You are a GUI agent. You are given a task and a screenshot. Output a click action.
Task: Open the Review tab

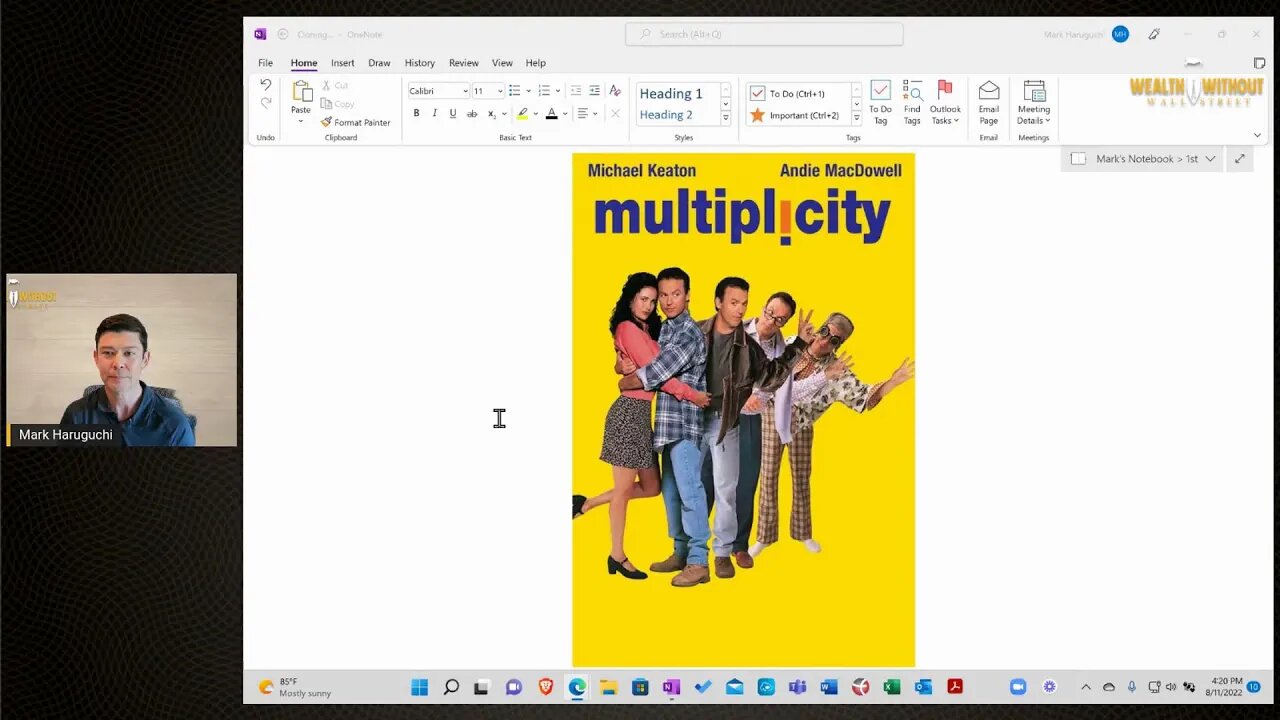(463, 63)
